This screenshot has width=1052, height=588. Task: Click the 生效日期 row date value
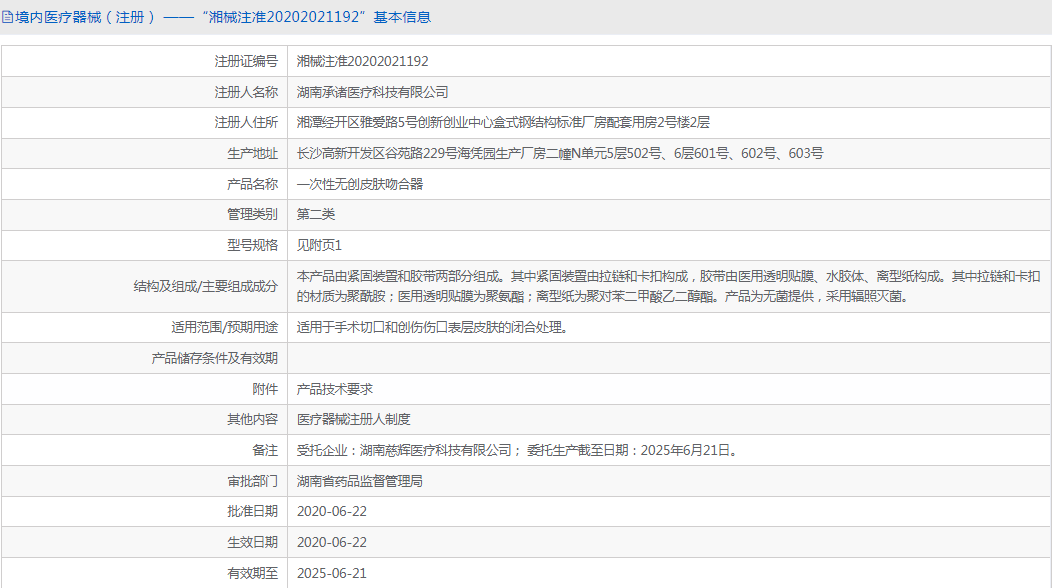(x=332, y=542)
